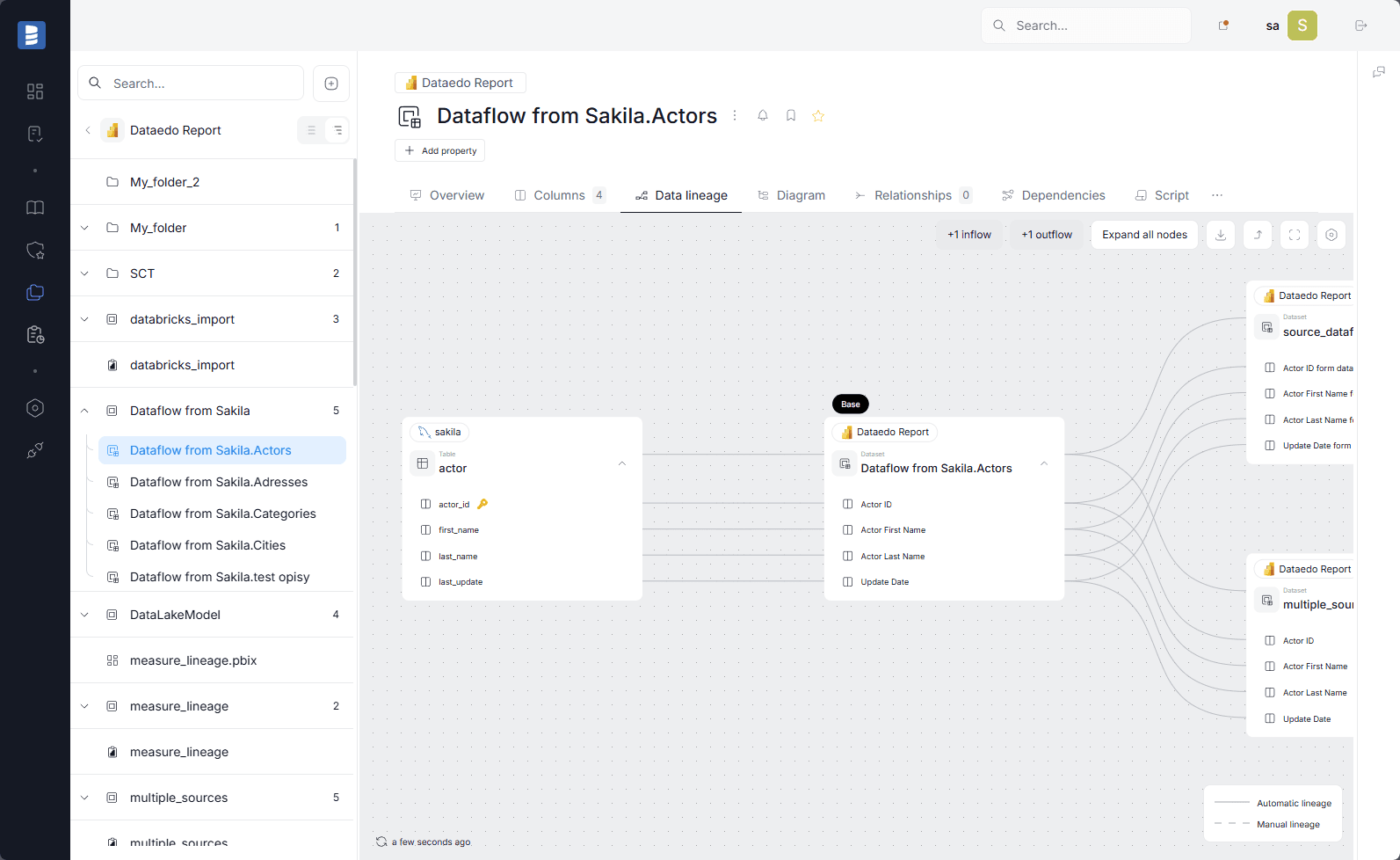This screenshot has width=1400, height=860.
Task: Click Expand all nodes button
Action: [x=1144, y=235]
